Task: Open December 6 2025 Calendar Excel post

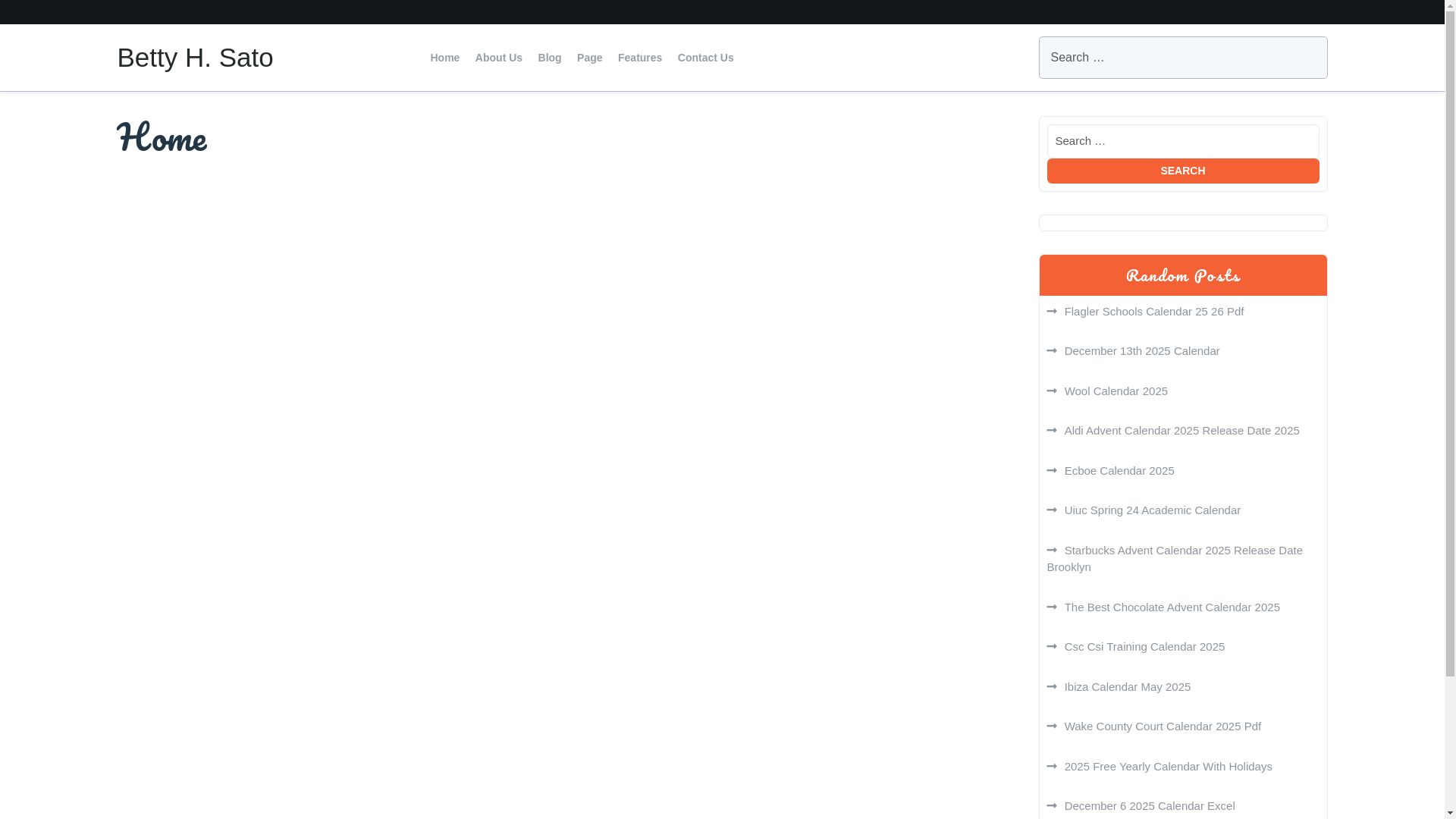Action: pos(1149,806)
